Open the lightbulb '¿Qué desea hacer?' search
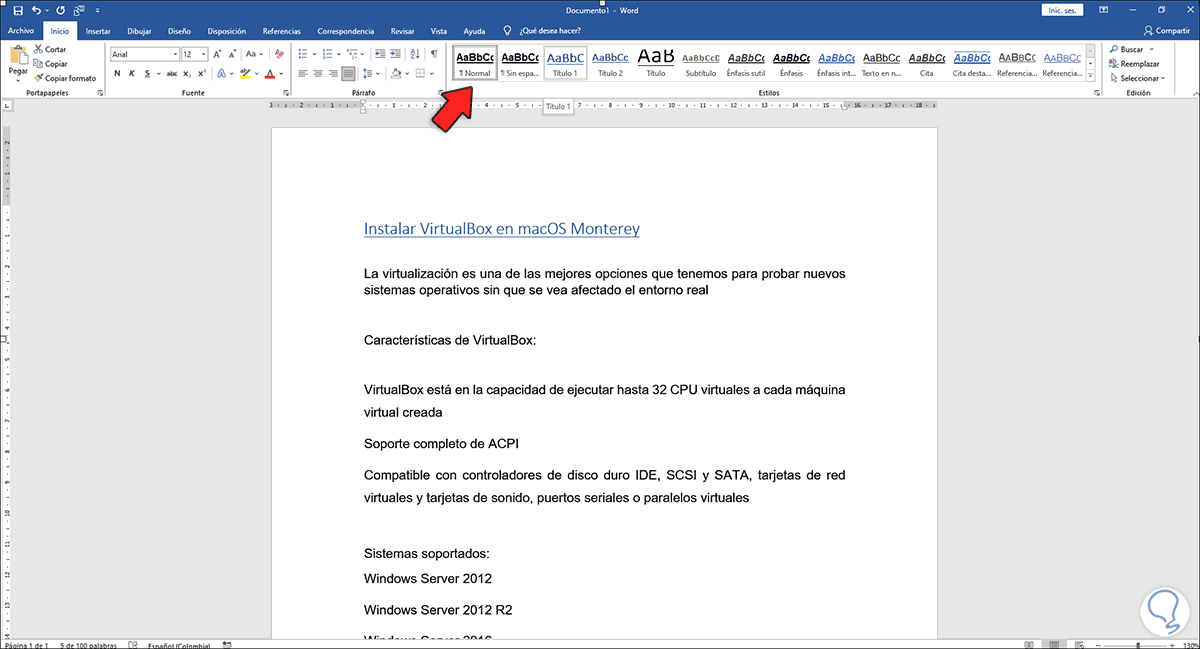The width and height of the screenshot is (1200, 649). tap(543, 31)
